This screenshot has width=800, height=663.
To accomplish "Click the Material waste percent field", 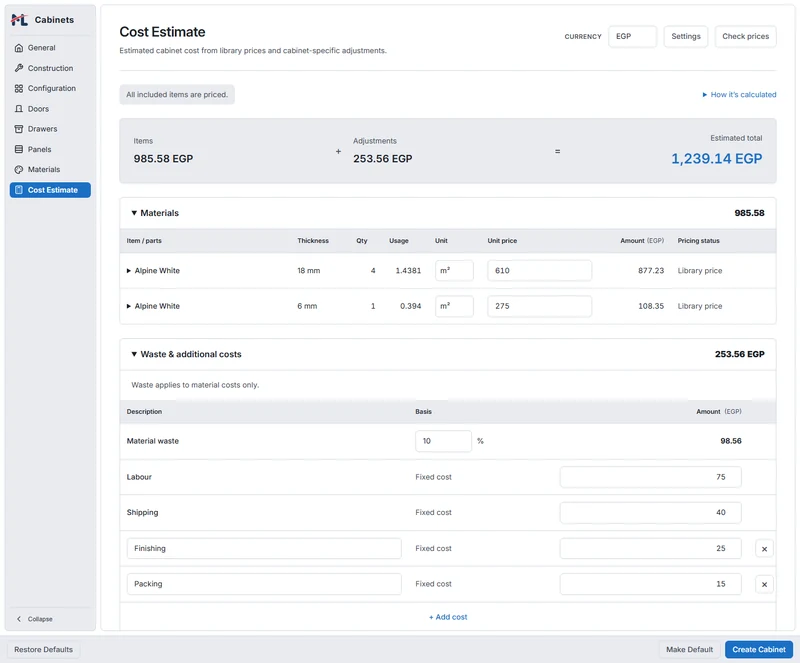I will [443, 441].
